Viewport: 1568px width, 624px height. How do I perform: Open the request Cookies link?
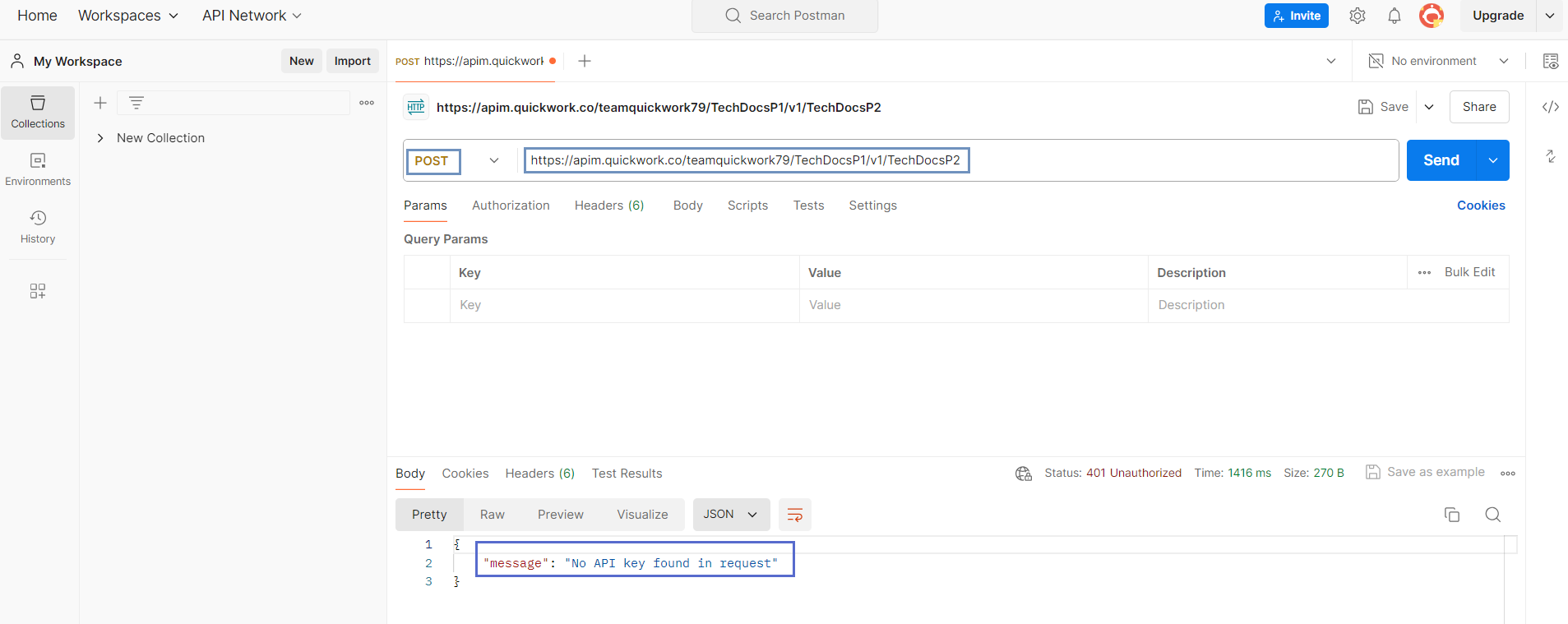click(1481, 206)
